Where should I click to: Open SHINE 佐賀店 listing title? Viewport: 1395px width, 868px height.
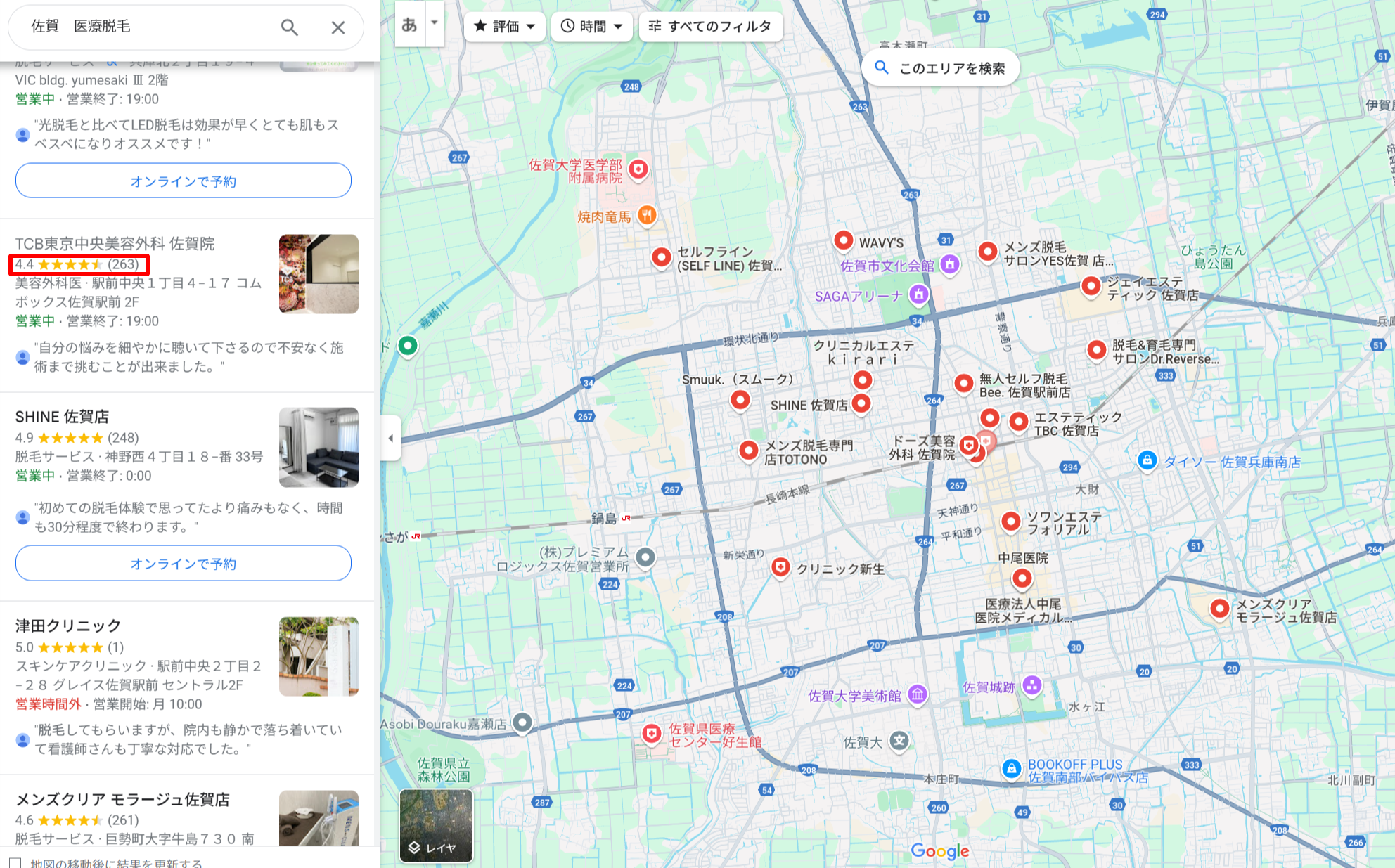tap(62, 417)
